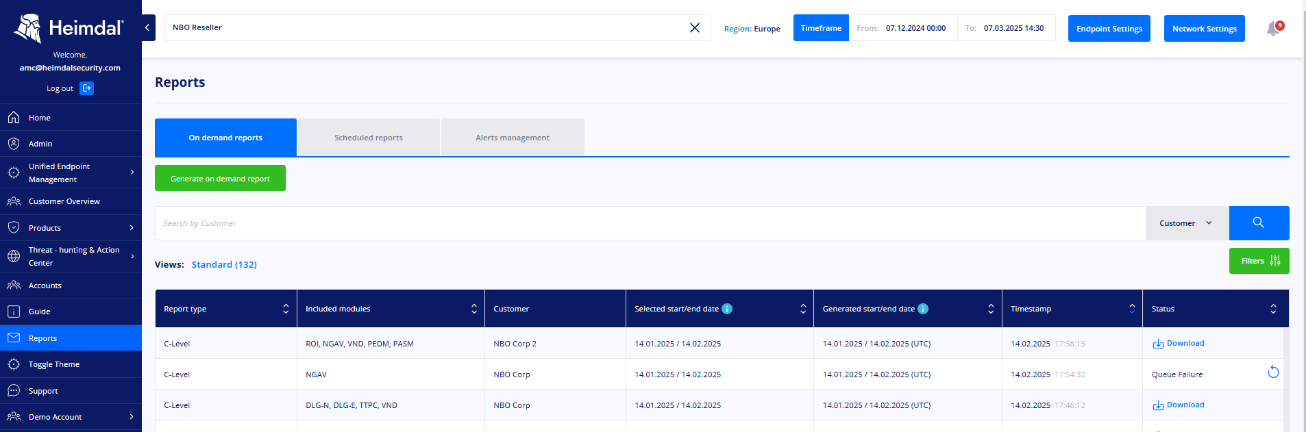
Task: Expand the Demo Account submenu arrow
Action: click(132, 417)
